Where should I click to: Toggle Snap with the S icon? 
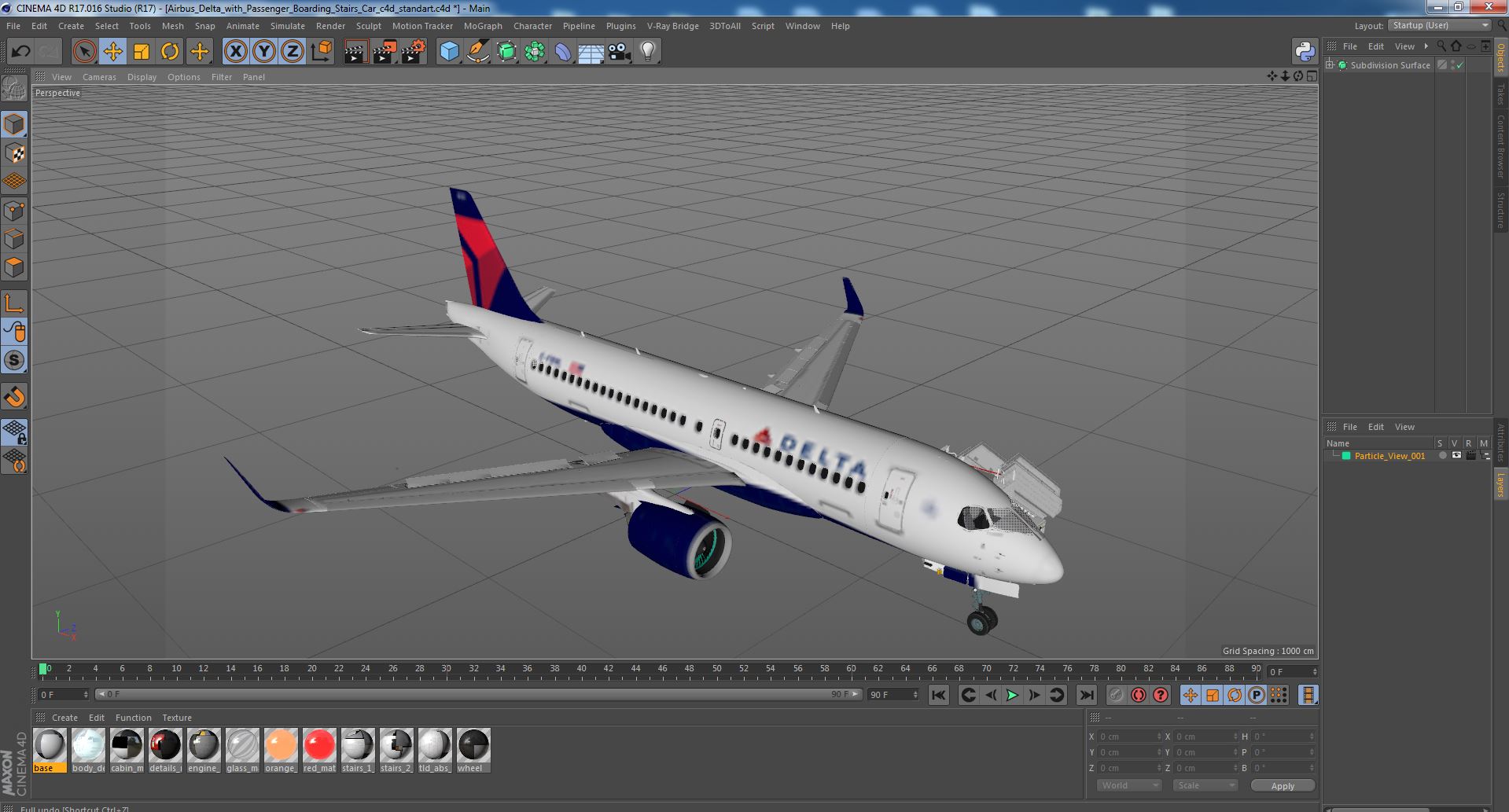(x=14, y=360)
